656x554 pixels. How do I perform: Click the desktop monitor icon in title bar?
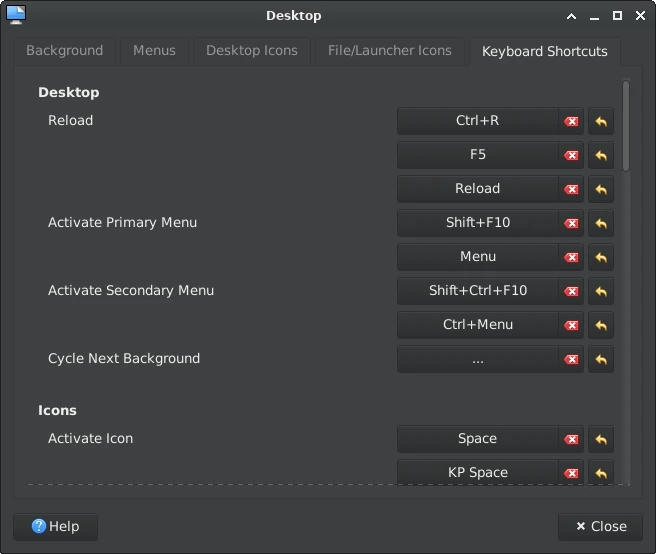pos(16,15)
